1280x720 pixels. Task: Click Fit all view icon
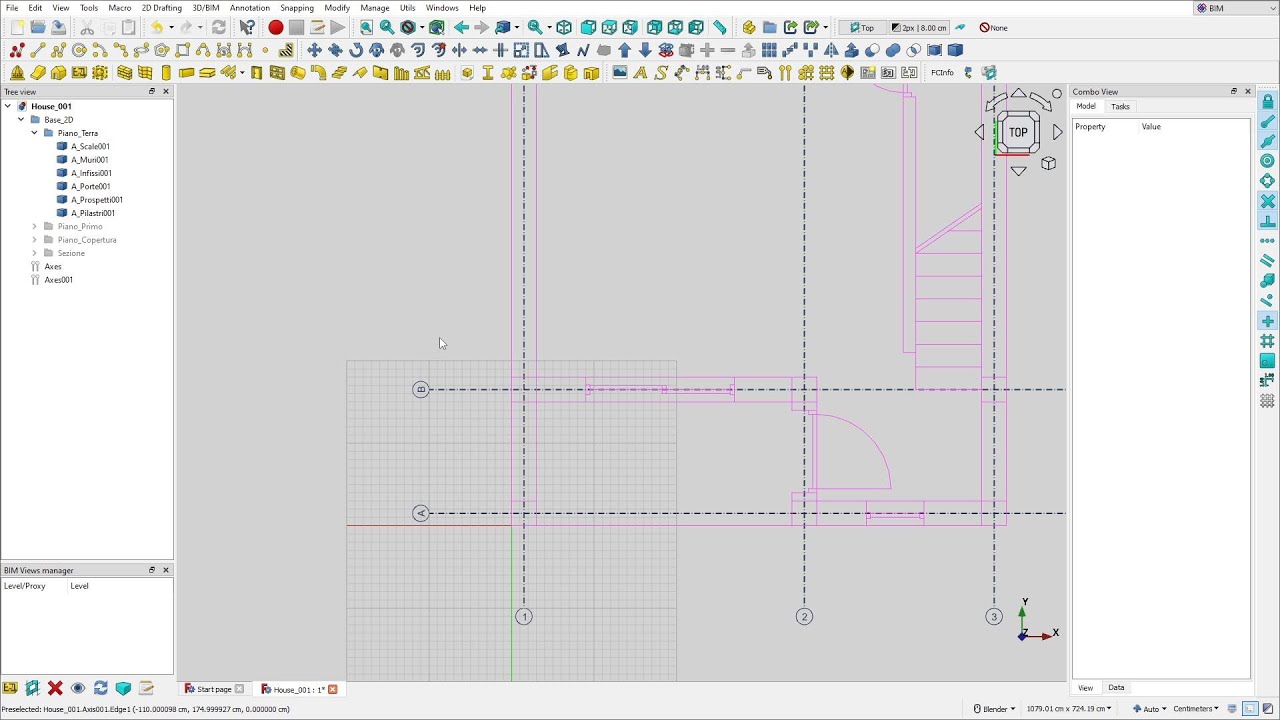366,27
